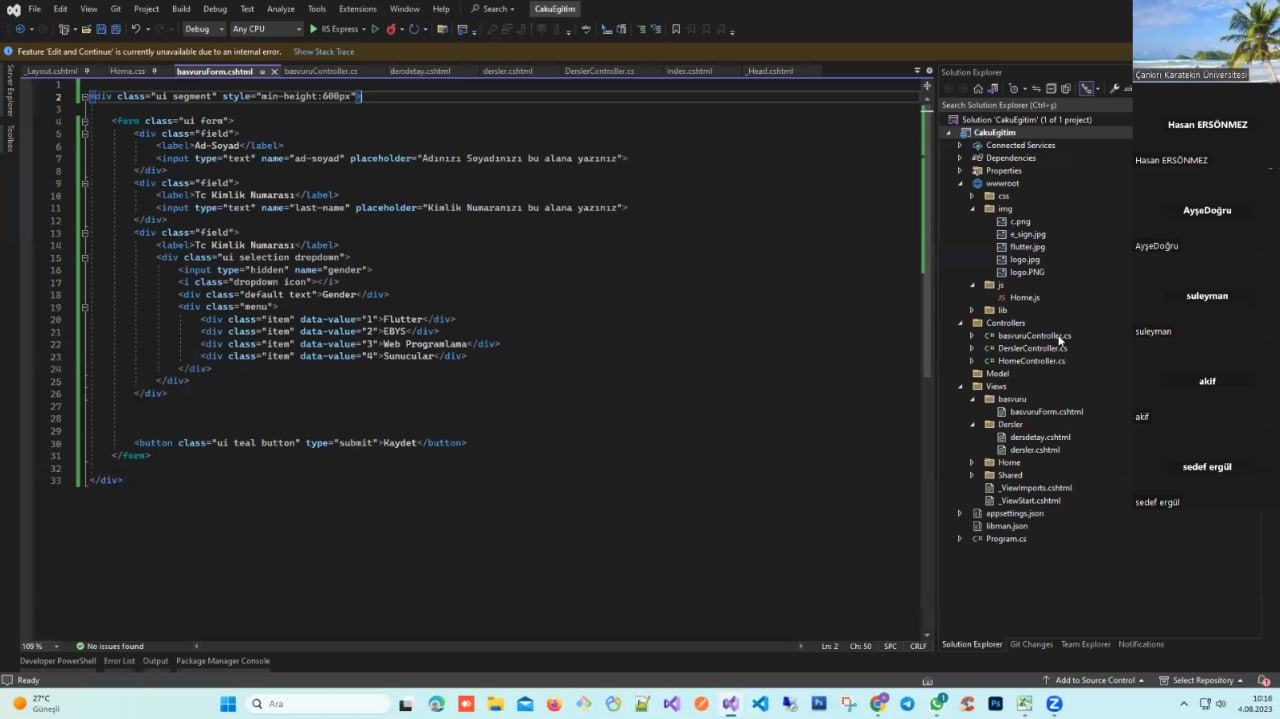Click the Home icon in Solution Explorer
1280x719 pixels.
pos(977,88)
